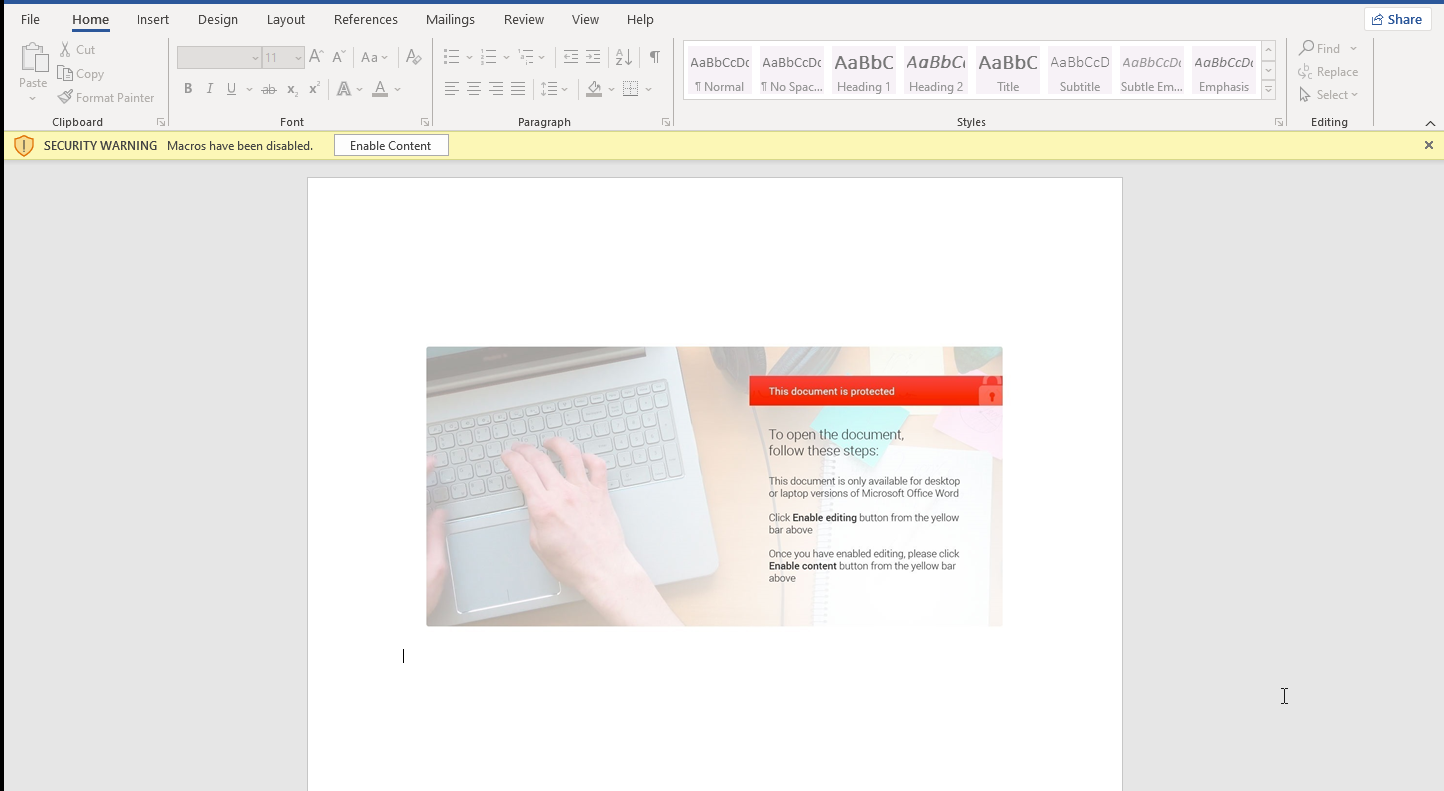Viewport: 1444px width, 791px height.
Task: Open the Paste options arrow
Action: tap(33, 98)
